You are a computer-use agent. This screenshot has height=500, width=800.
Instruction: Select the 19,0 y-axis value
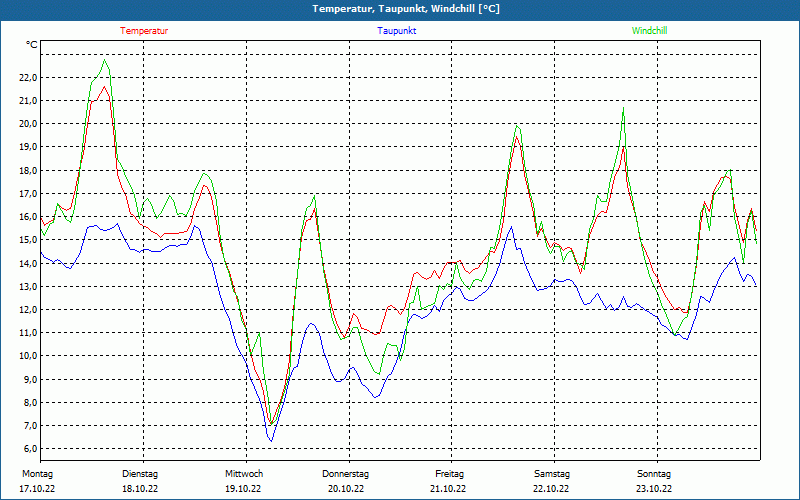[x=29, y=147]
